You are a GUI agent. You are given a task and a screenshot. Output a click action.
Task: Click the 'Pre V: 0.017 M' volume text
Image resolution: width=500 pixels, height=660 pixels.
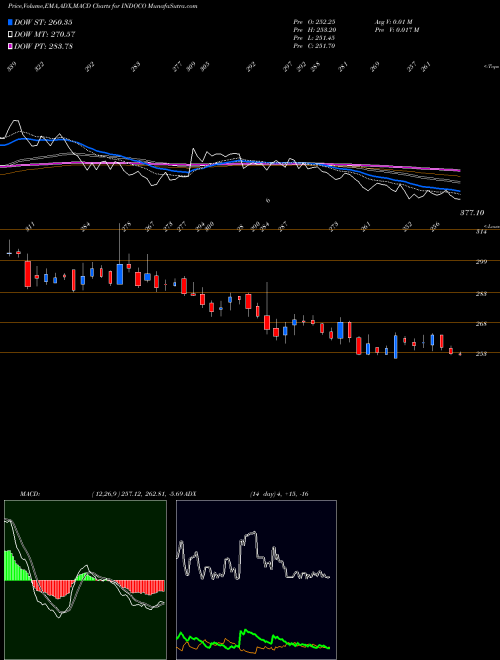tap(396, 29)
